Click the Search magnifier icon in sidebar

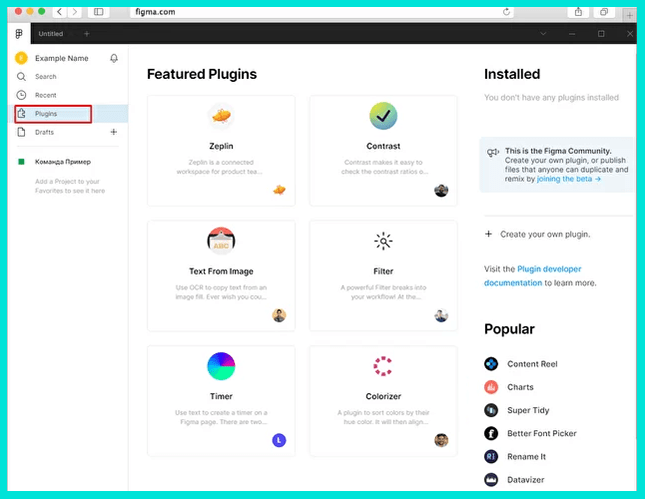pos(21,77)
